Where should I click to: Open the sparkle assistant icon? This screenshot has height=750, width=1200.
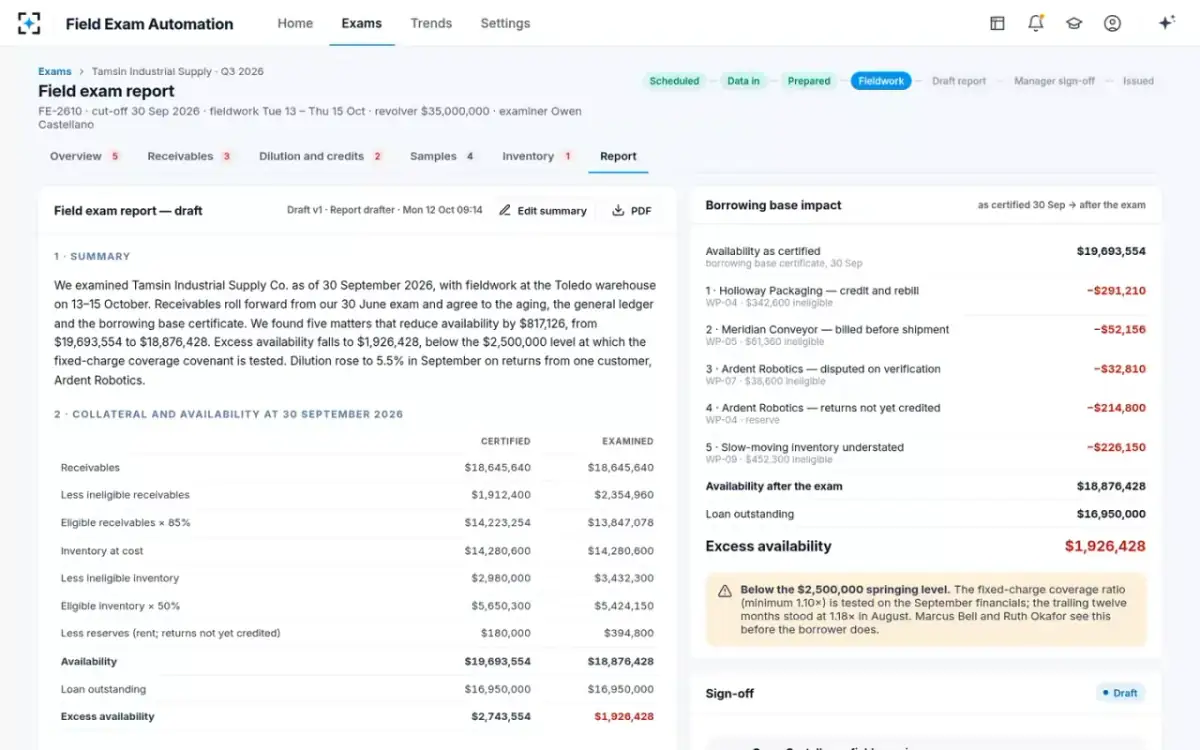[1166, 23]
